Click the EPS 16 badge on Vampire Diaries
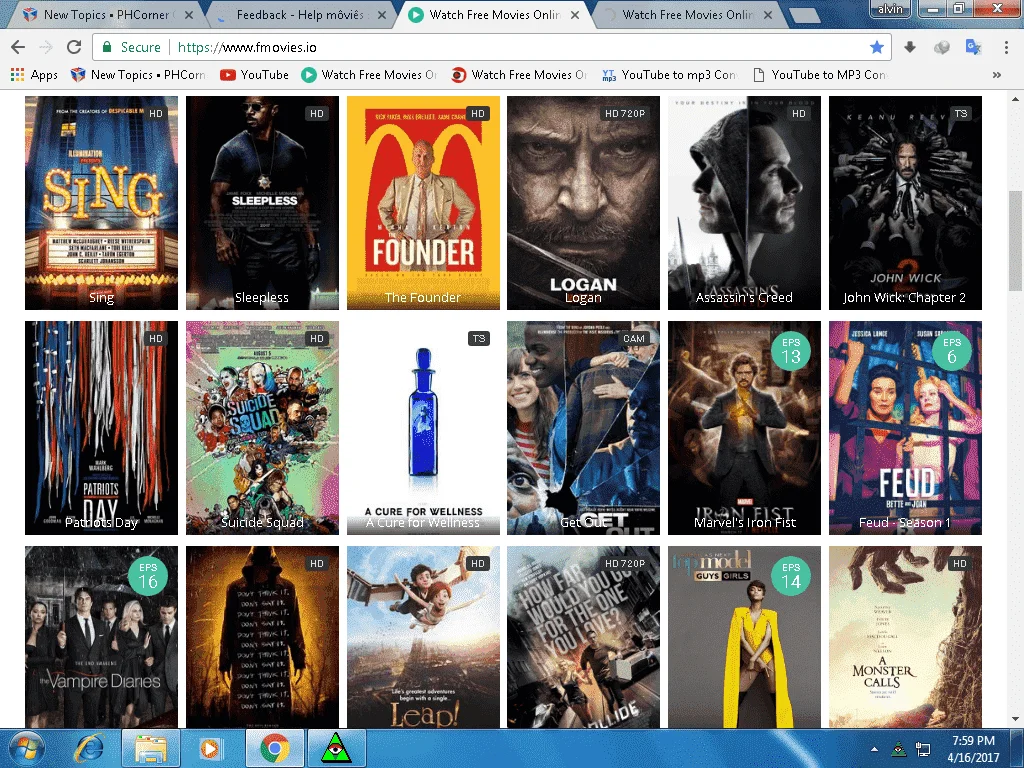 pyautogui.click(x=148, y=576)
